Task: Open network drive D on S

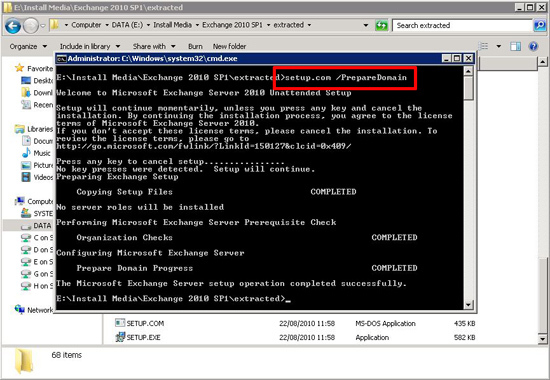Action: click(37, 250)
